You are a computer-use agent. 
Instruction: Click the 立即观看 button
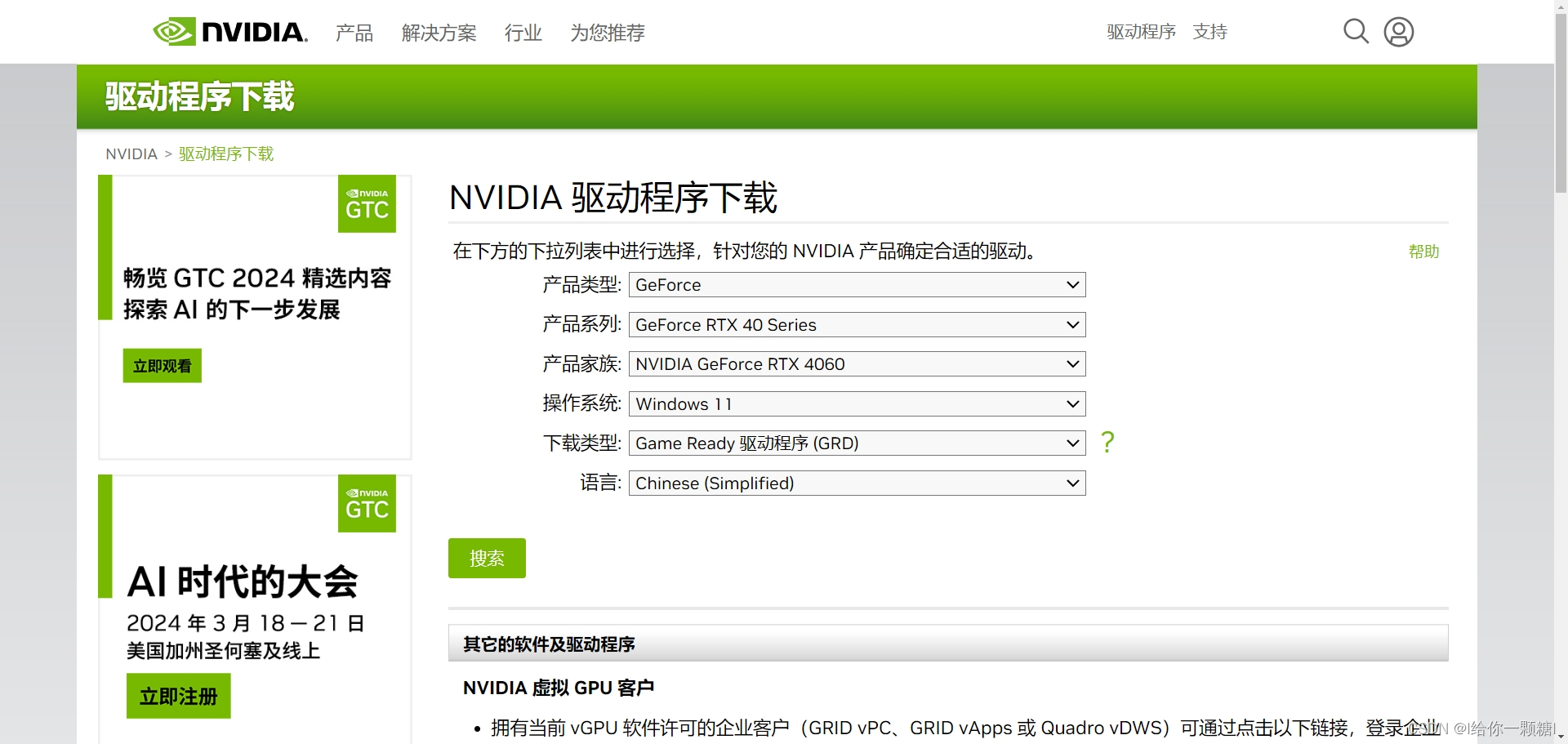163,366
